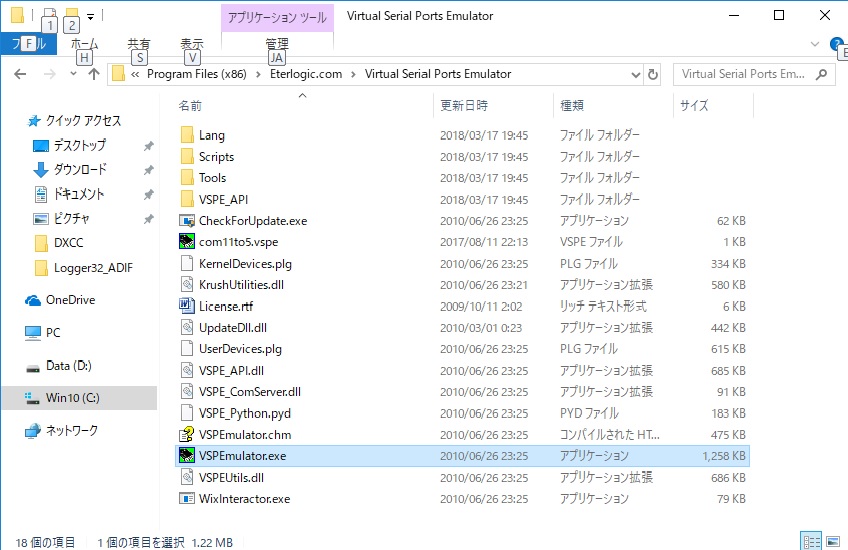Select the KernelDevices.plg file icon
The height and width of the screenshot is (550, 848).
(x=187, y=263)
